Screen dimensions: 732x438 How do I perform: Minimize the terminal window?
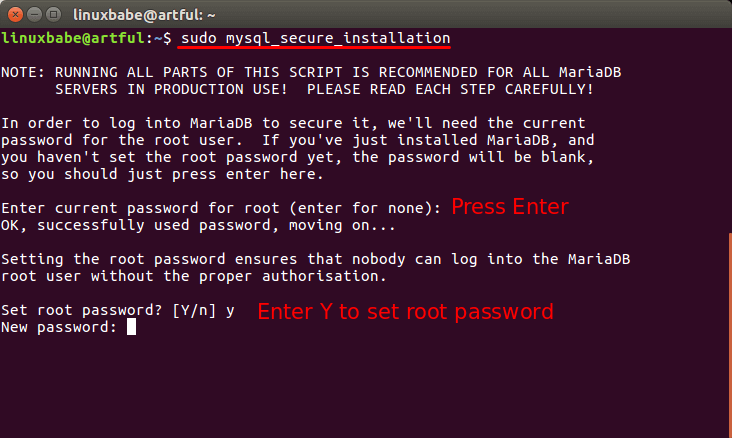tap(32, 12)
